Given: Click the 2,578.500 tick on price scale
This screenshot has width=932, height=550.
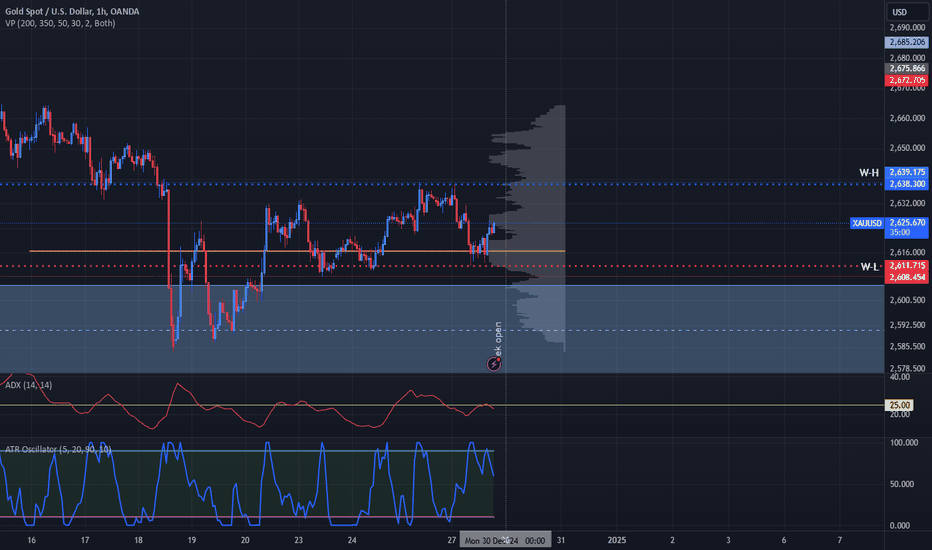Looking at the screenshot, I should coord(907,368).
